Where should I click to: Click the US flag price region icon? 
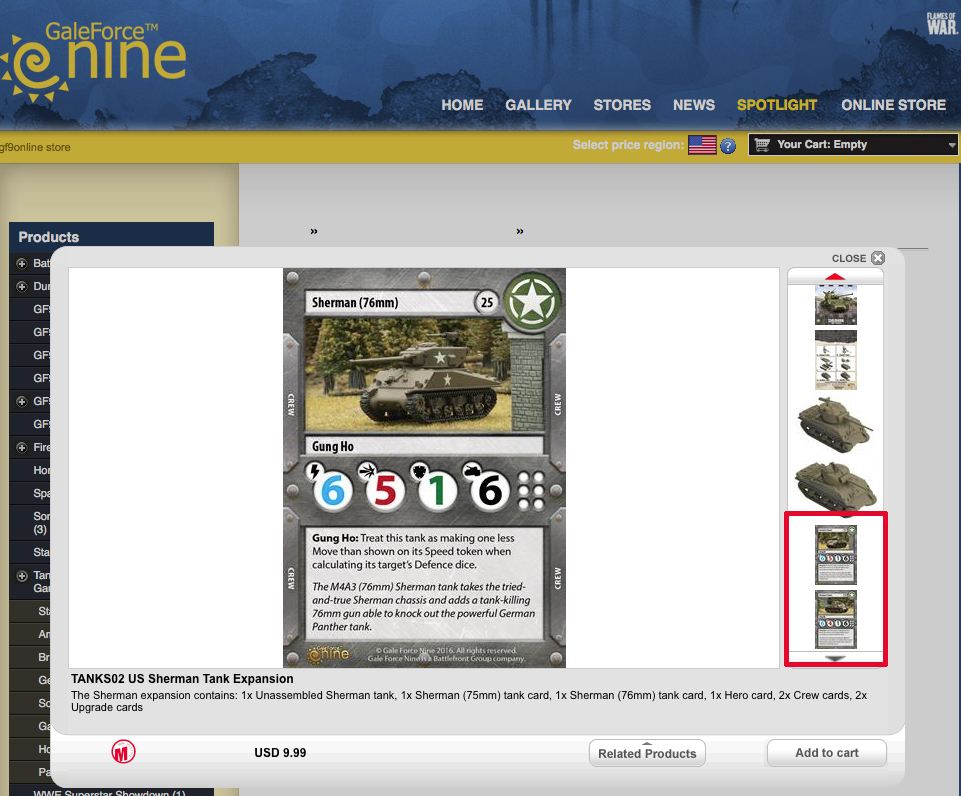pos(702,145)
